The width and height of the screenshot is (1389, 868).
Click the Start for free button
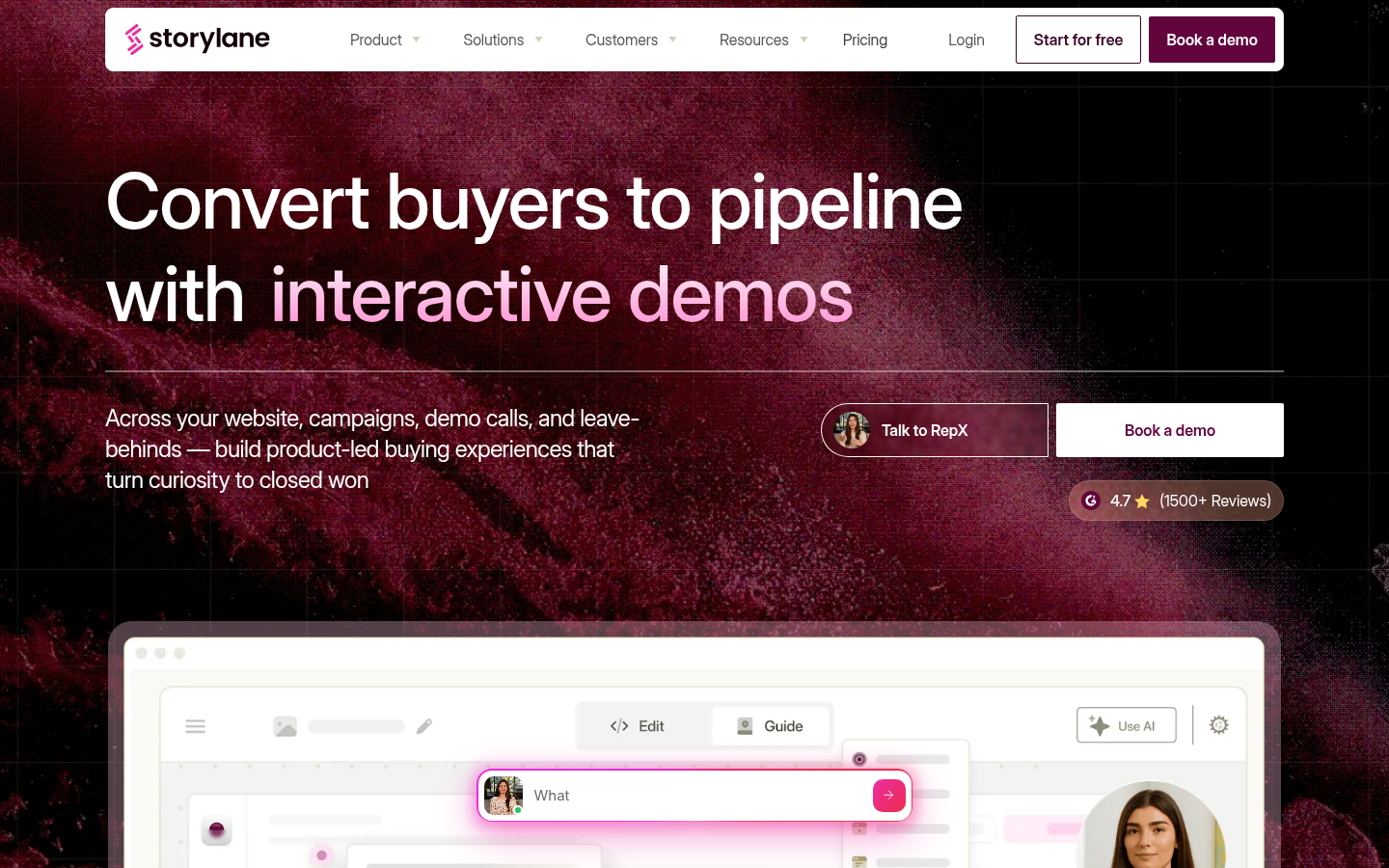tap(1078, 40)
